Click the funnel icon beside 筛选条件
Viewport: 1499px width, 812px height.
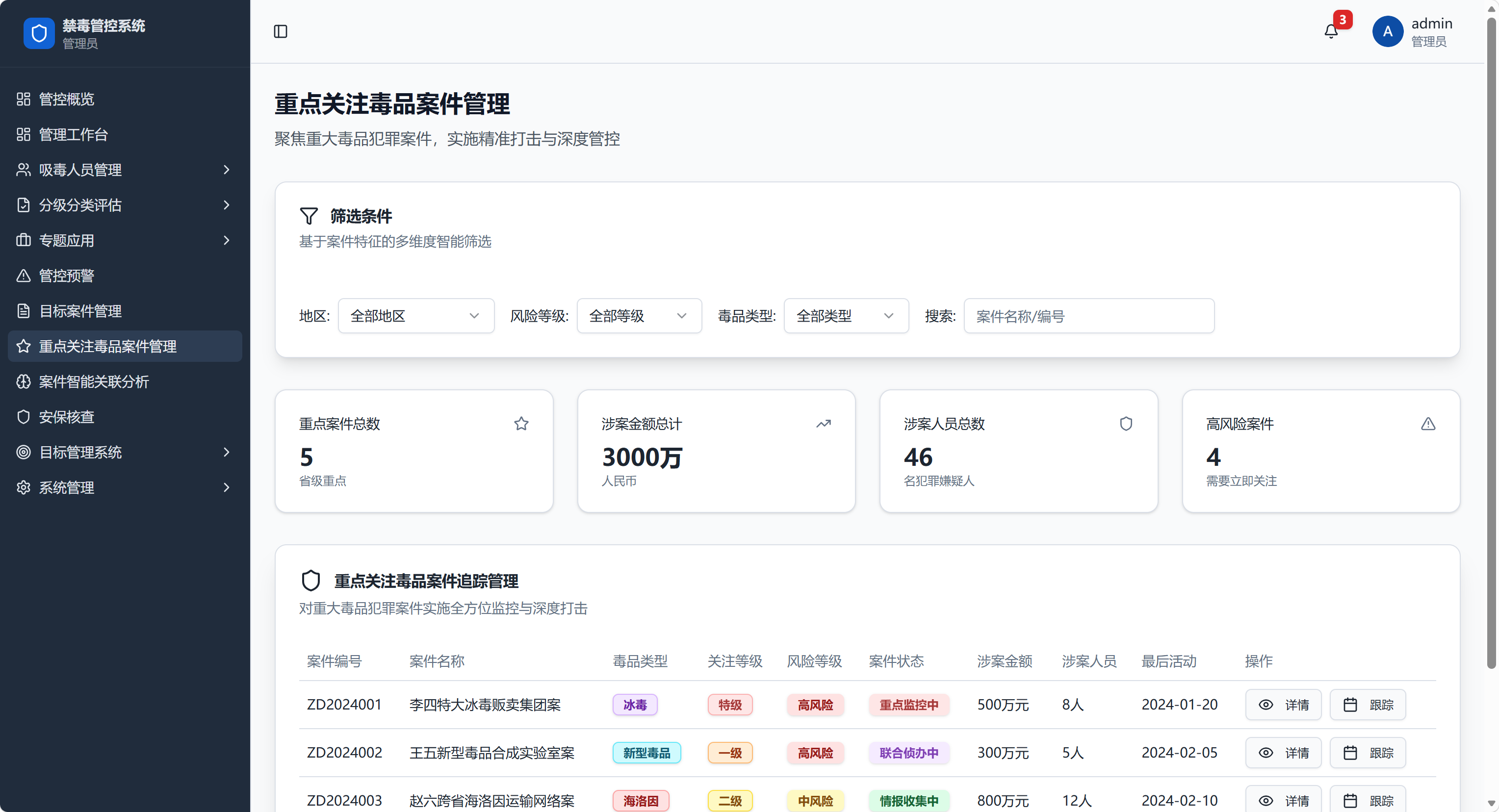pyautogui.click(x=309, y=216)
